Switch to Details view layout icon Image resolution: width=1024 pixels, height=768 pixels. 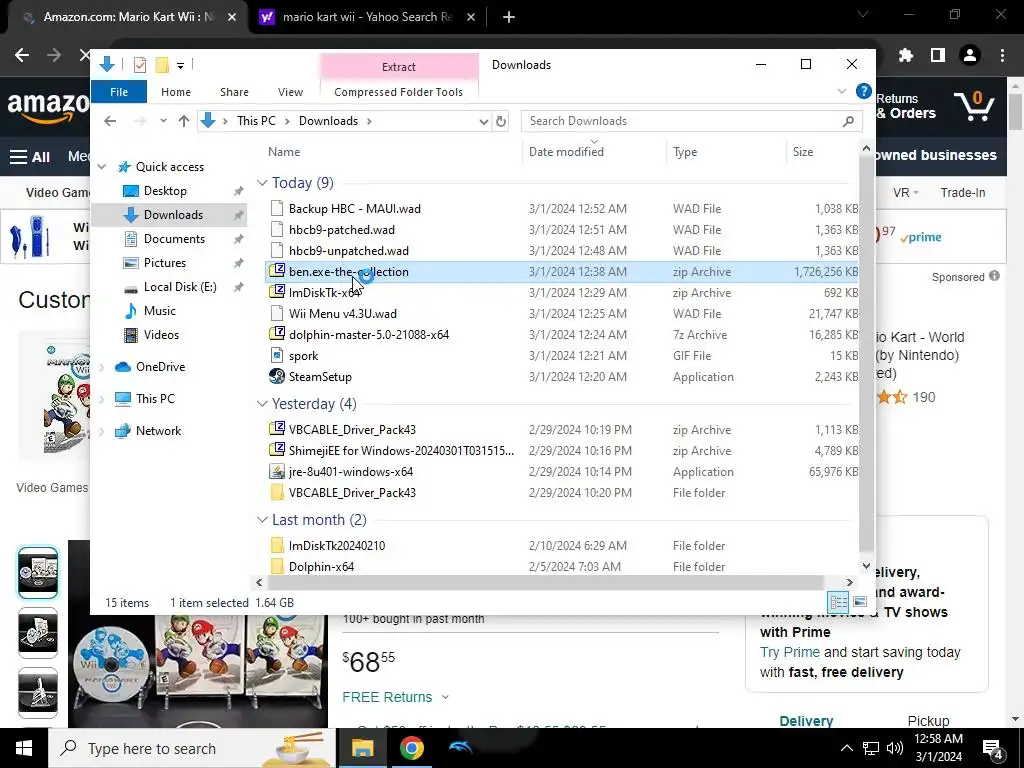pyautogui.click(x=838, y=601)
